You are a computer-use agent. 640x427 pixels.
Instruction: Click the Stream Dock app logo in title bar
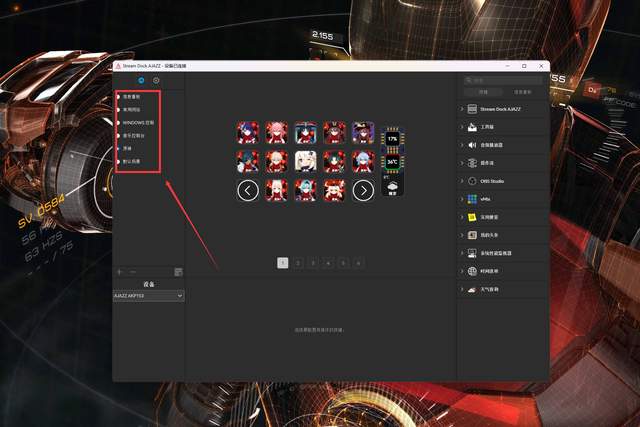(x=118, y=66)
